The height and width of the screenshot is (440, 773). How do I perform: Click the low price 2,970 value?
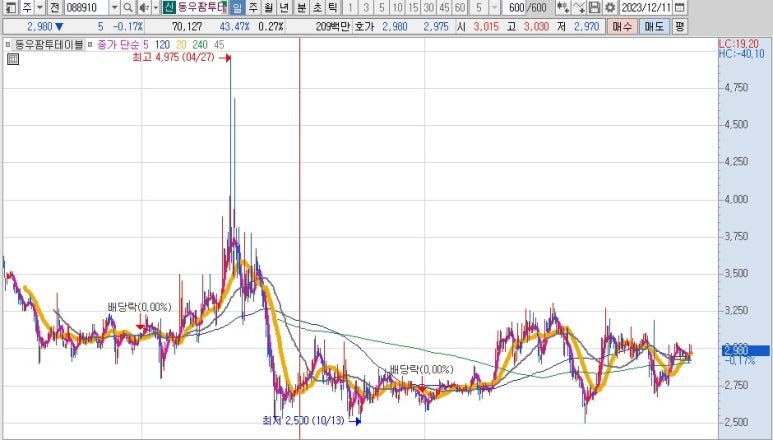(586, 27)
